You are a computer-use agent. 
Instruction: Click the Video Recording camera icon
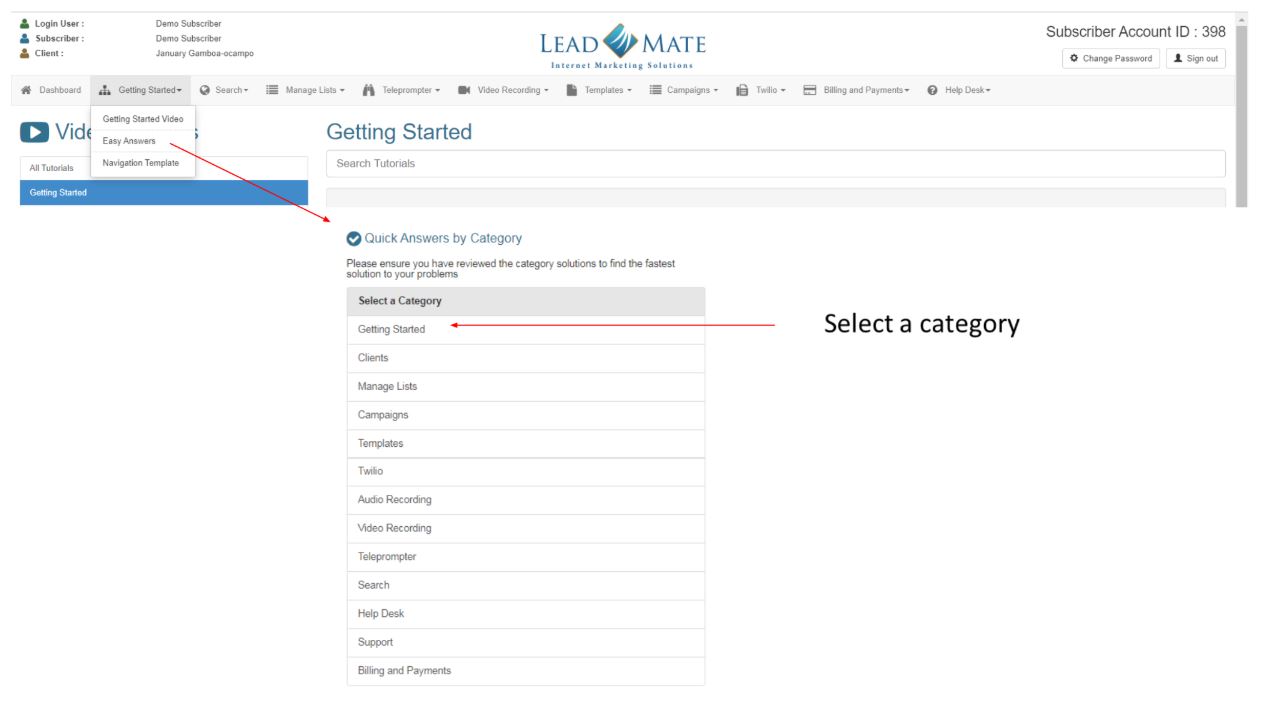click(x=464, y=90)
